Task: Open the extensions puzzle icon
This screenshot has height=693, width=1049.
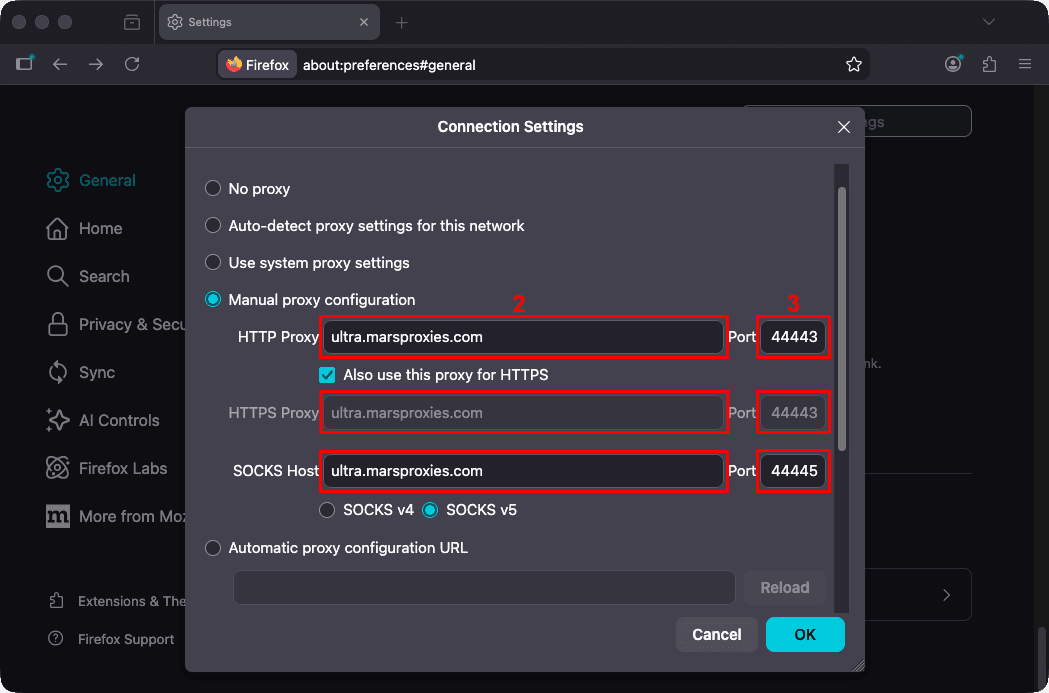Action: pyautogui.click(x=989, y=65)
